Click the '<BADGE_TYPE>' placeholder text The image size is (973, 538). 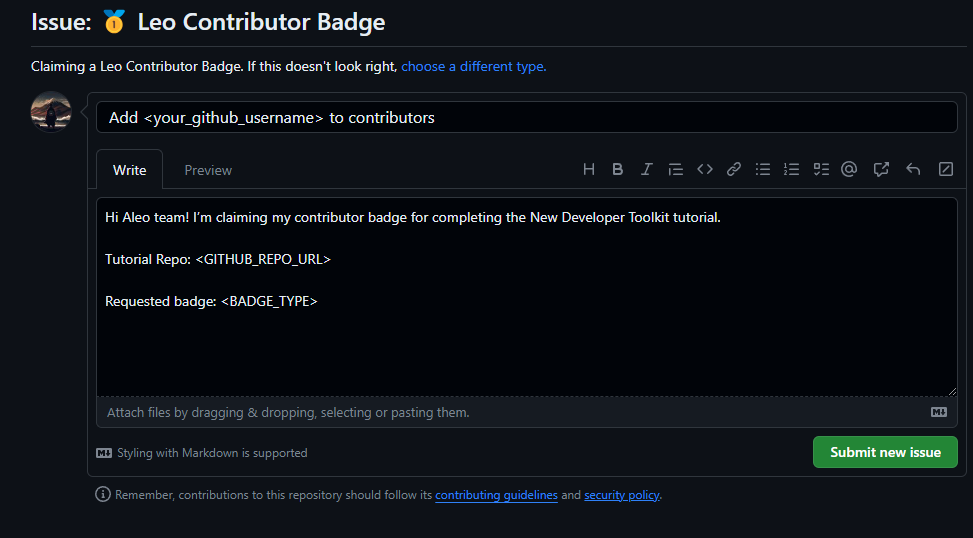click(269, 302)
